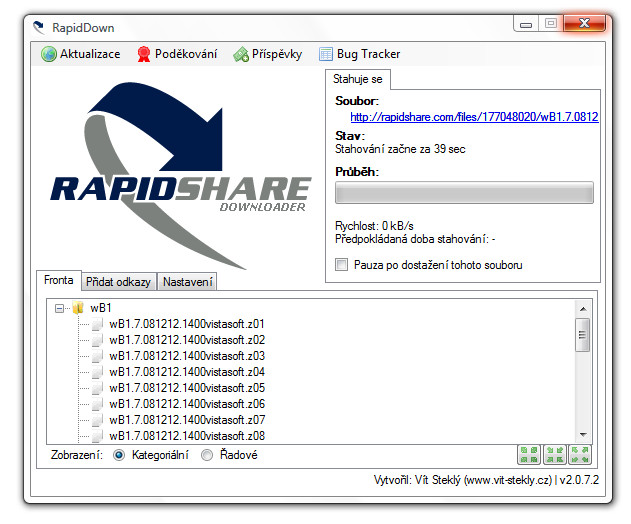The image size is (631, 524).
Task: Switch to the Fronta tab
Action: (x=59, y=280)
